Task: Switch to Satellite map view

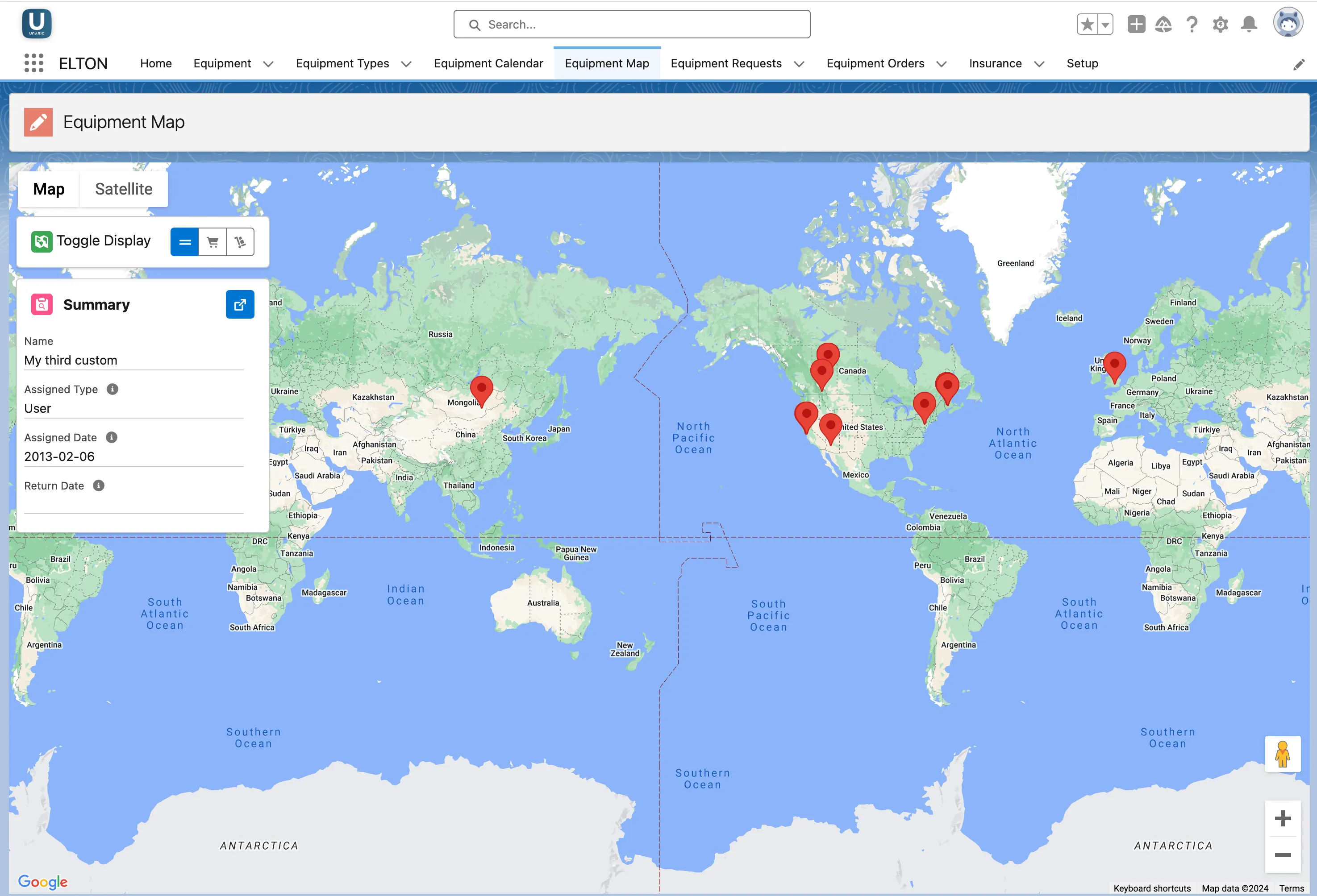Action: click(x=124, y=189)
